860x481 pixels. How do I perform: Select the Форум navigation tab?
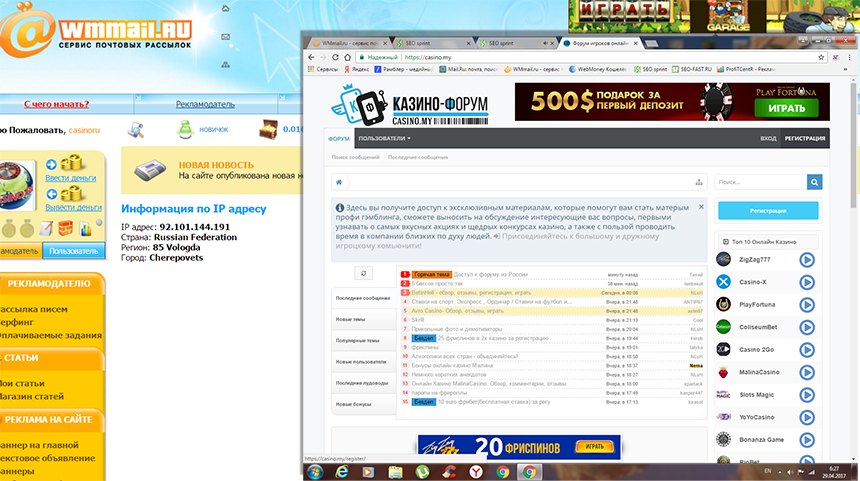(x=339, y=139)
